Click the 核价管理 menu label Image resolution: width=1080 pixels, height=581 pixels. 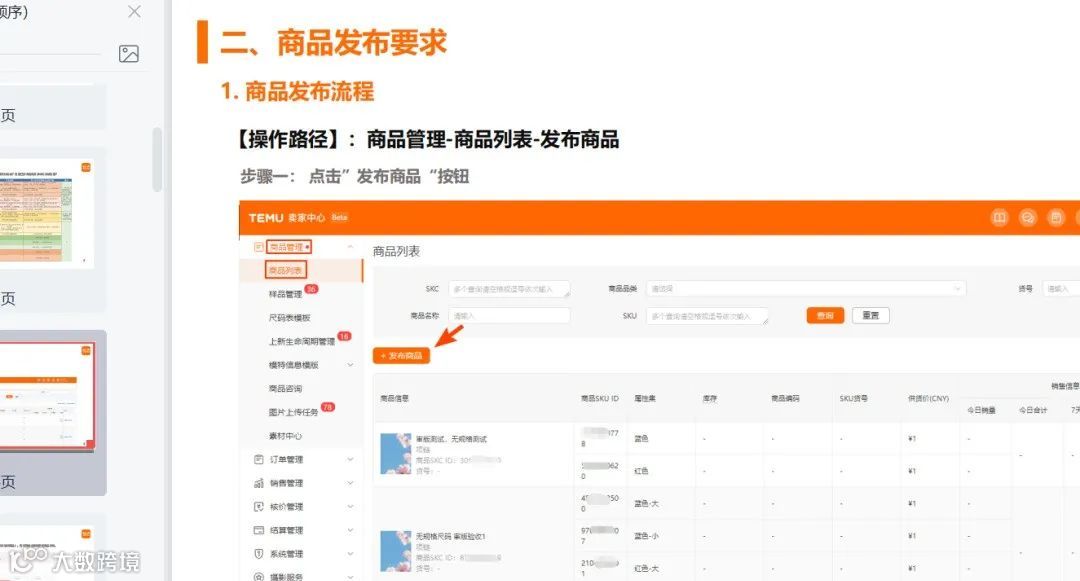tap(287, 507)
